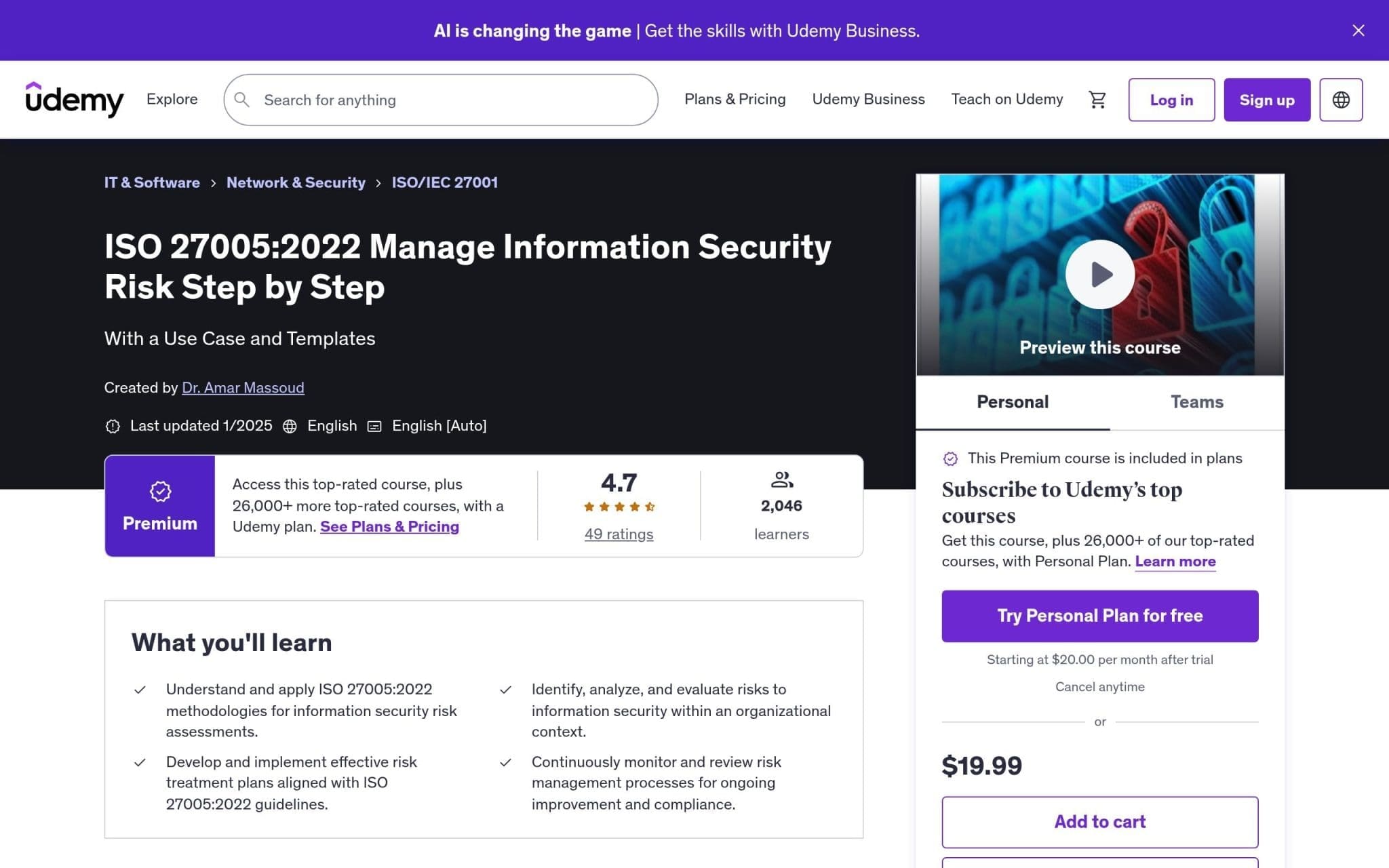Click checkmark beside Identify, analyze, and evaluate risks
The height and width of the screenshot is (868, 1389).
505,690
